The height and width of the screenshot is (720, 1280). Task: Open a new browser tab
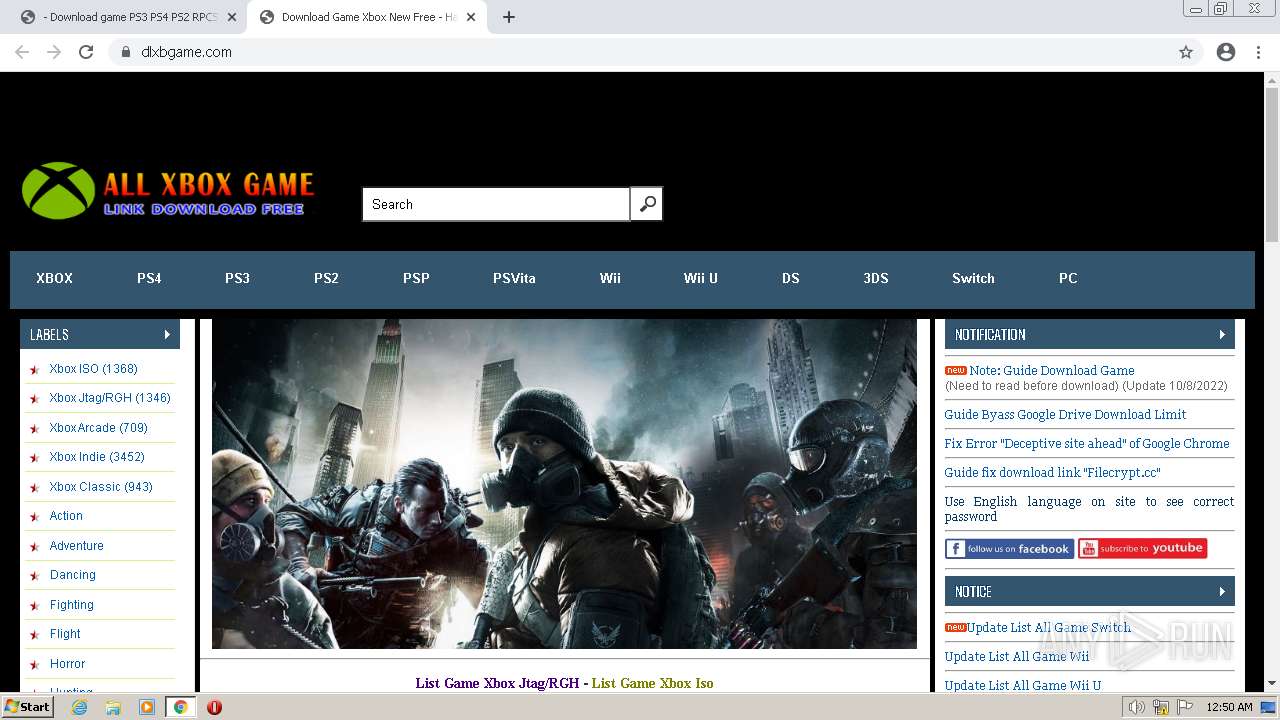tap(509, 17)
